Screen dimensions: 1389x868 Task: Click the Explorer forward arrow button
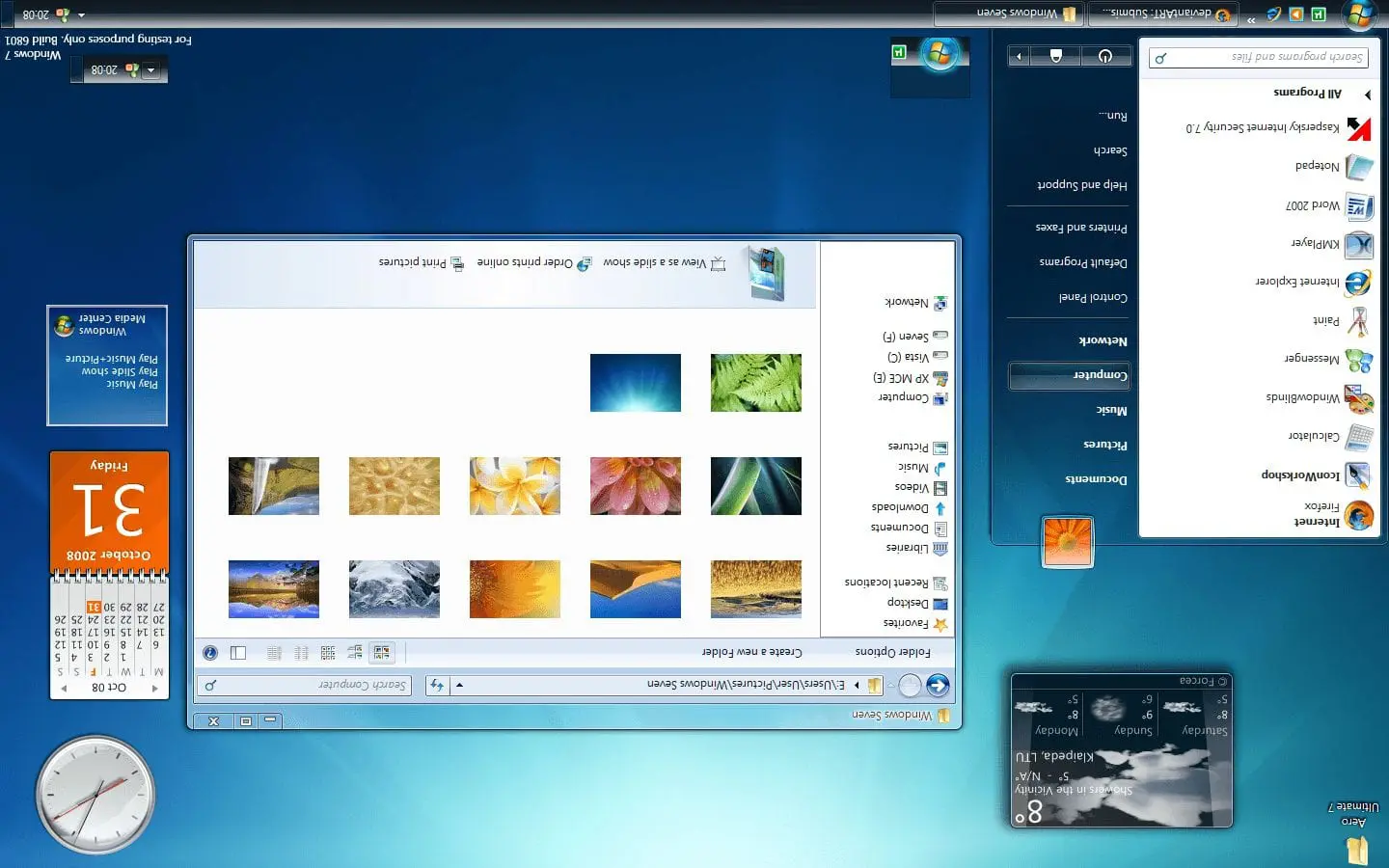[910, 686]
